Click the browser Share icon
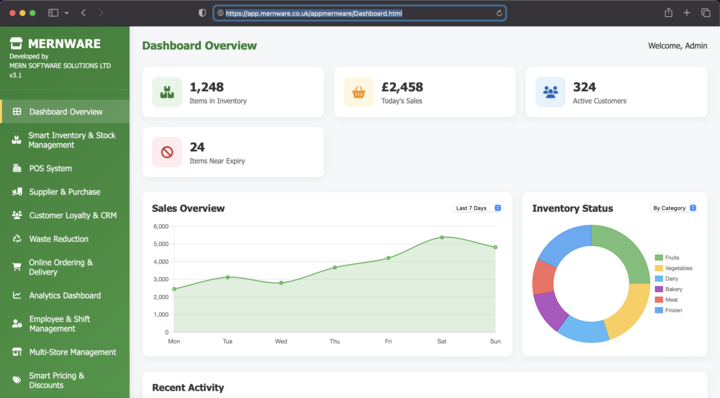The image size is (720, 398). point(669,13)
